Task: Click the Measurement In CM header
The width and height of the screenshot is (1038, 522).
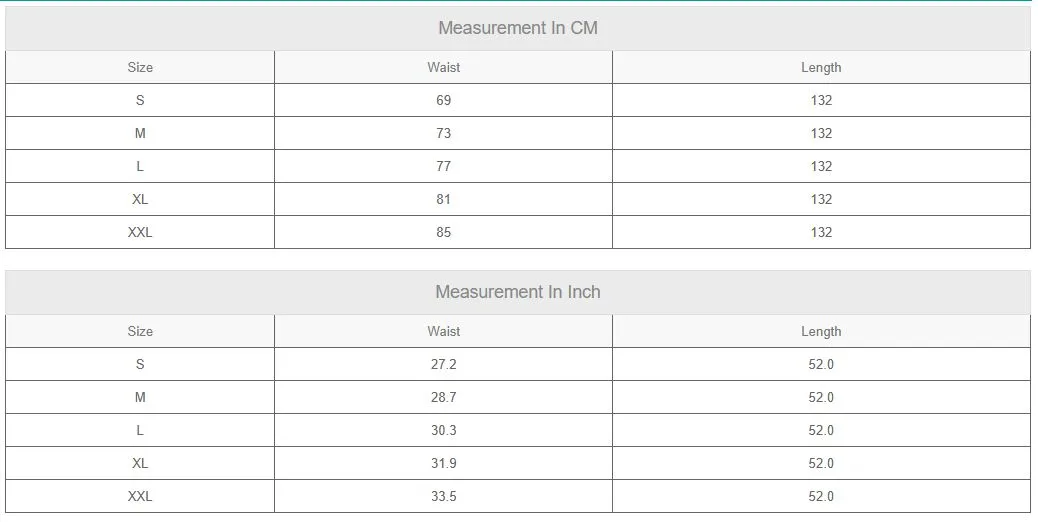Action: (517, 28)
